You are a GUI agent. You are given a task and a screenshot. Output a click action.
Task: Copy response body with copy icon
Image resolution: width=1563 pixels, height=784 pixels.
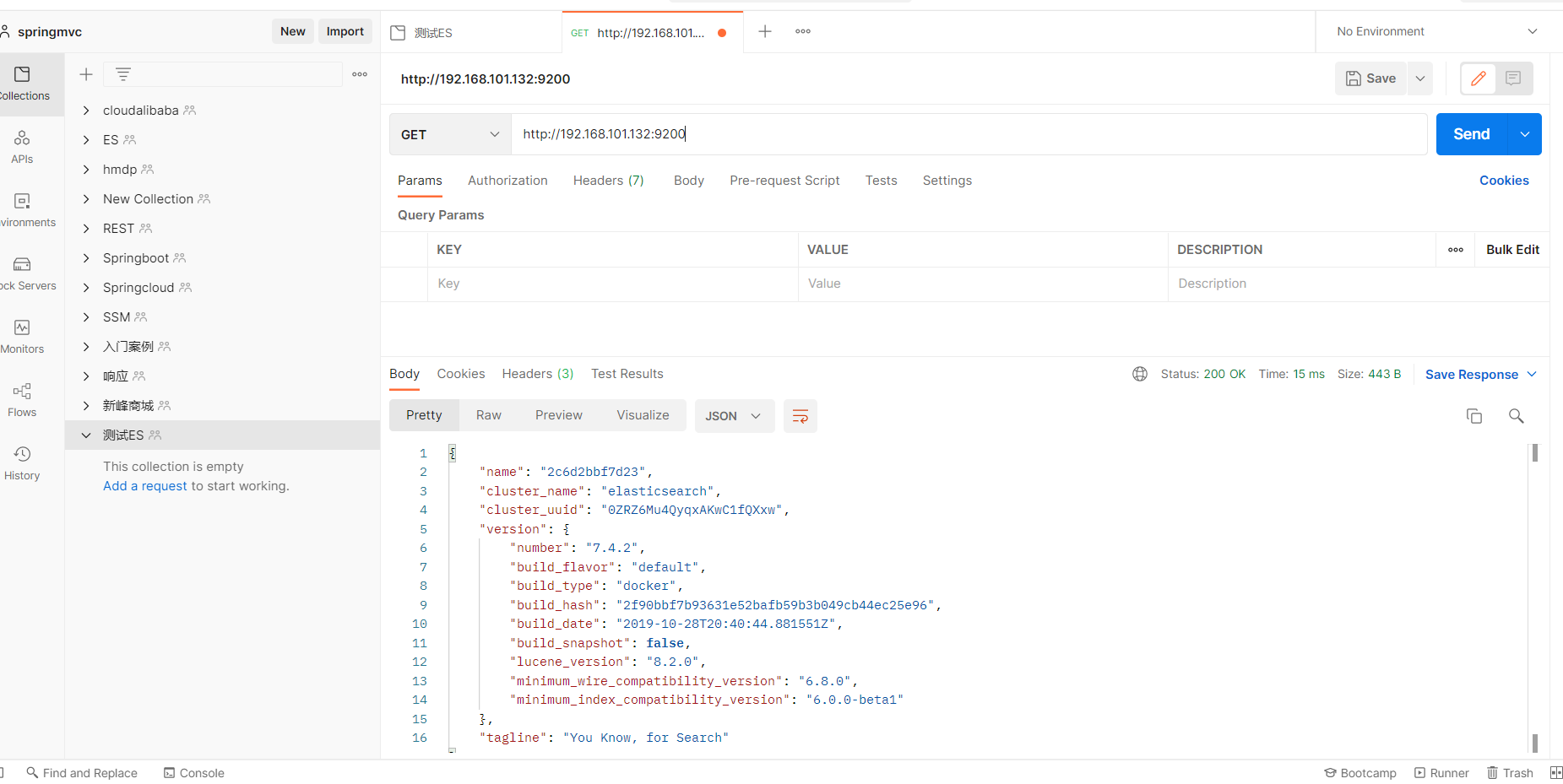1474,416
